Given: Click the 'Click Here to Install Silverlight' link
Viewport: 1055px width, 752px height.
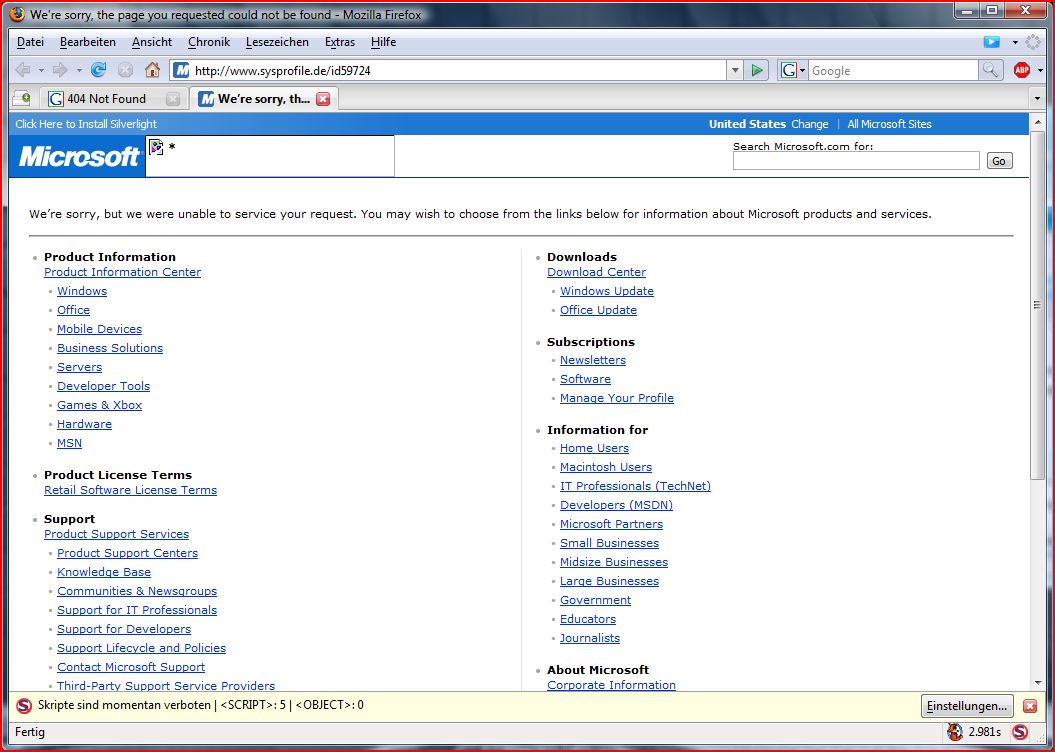Looking at the screenshot, I should pos(86,124).
